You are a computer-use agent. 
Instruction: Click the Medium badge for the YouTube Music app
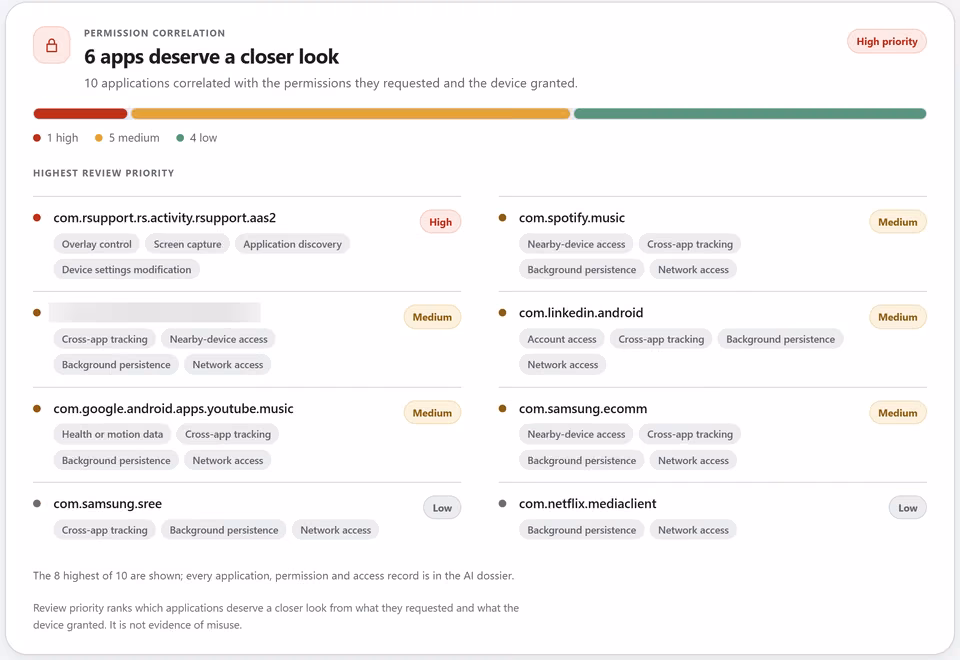432,413
